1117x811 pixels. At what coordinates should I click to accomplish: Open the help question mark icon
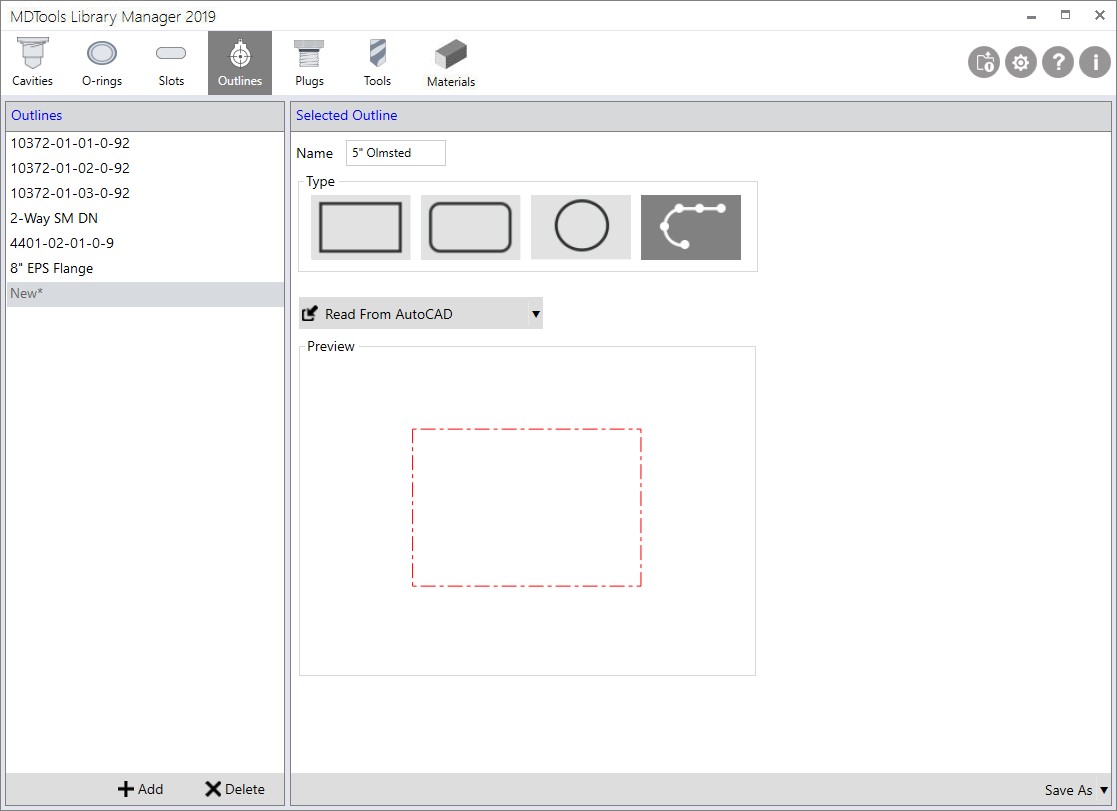point(1058,63)
